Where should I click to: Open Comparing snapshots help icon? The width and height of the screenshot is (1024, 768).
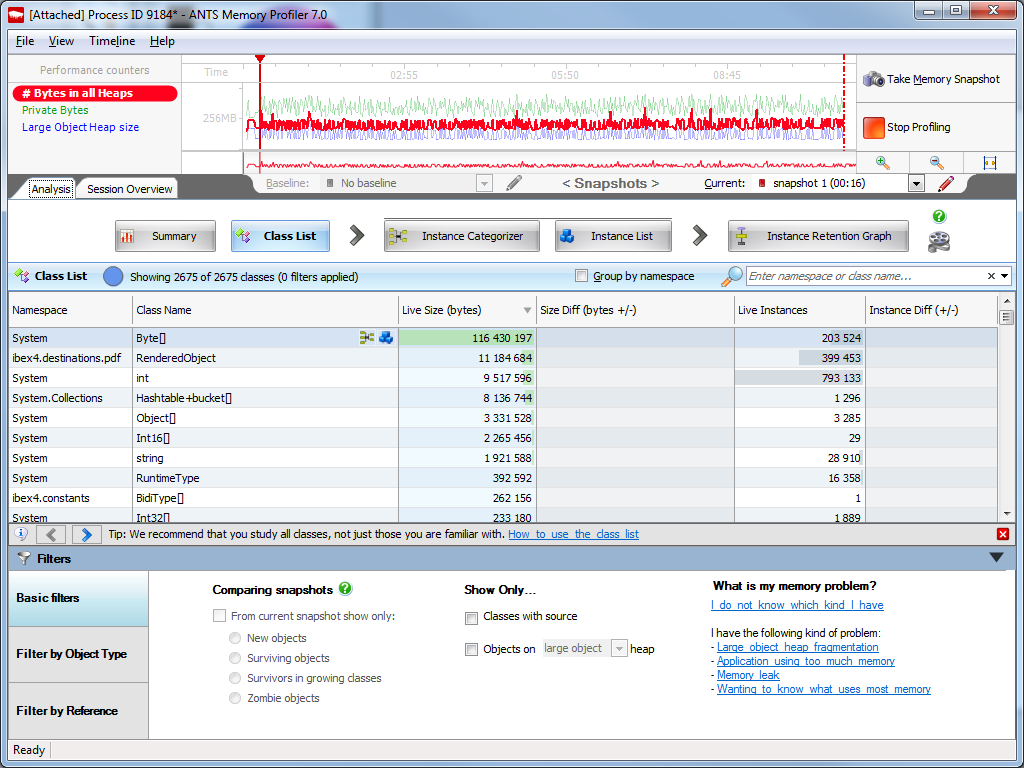[x=345, y=588]
